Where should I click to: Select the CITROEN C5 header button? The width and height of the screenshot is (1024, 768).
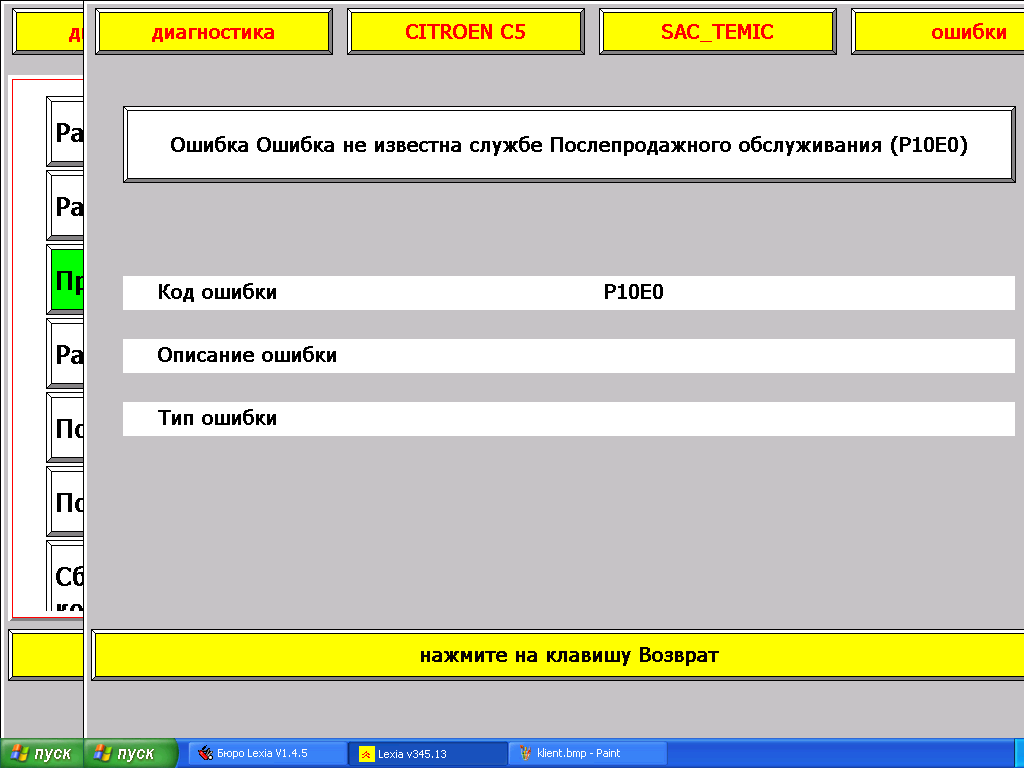pos(464,32)
